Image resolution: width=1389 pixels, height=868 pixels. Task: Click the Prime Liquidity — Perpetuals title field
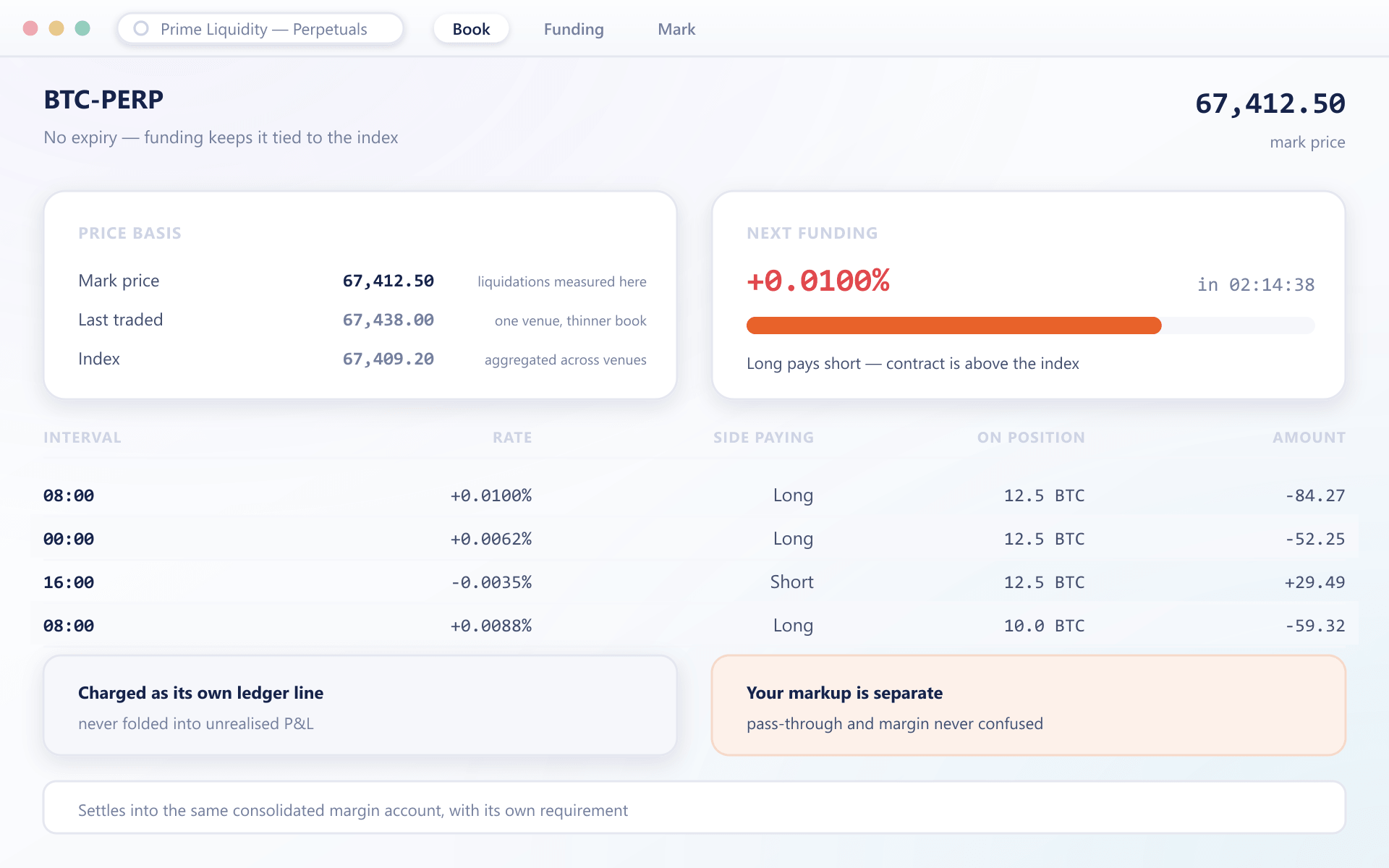pyautogui.click(x=260, y=29)
